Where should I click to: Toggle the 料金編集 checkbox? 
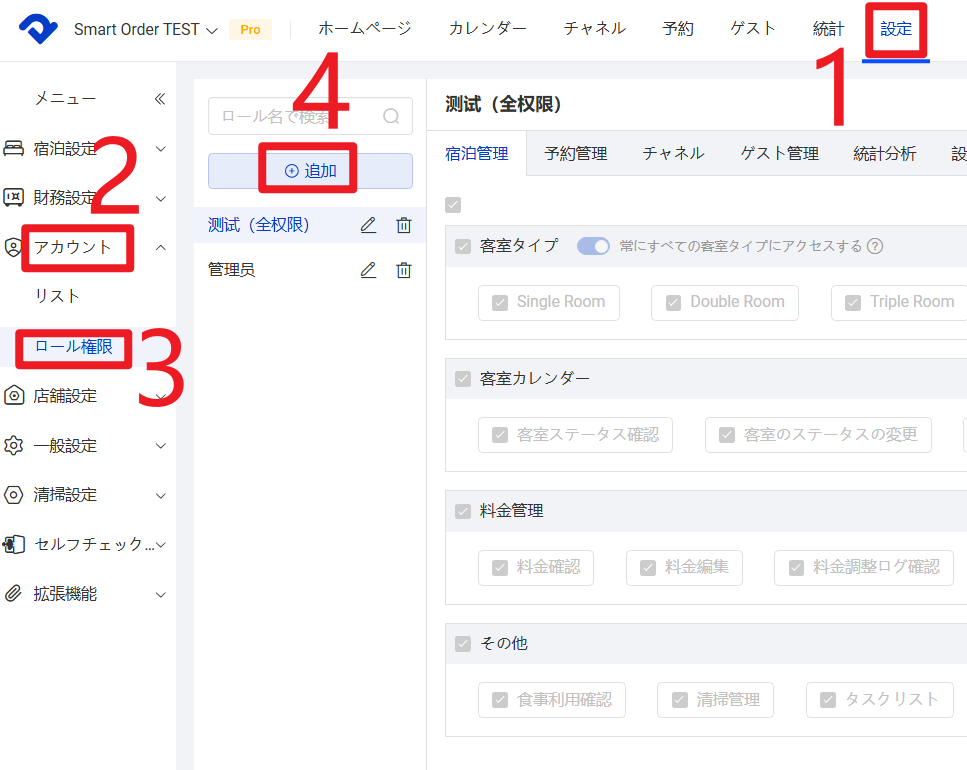(x=648, y=567)
